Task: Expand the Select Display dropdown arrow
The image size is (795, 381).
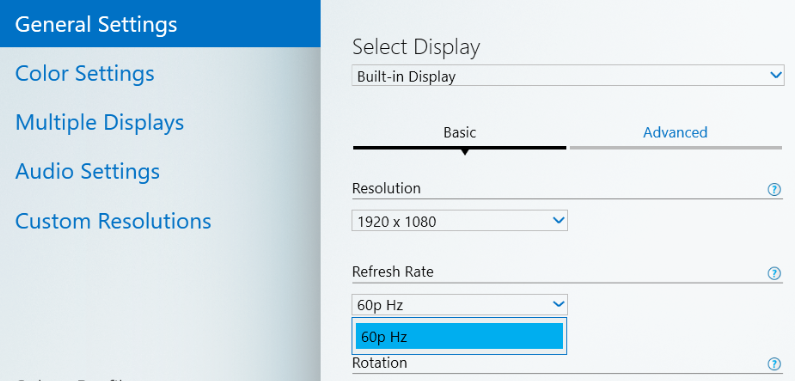Action: point(776,76)
